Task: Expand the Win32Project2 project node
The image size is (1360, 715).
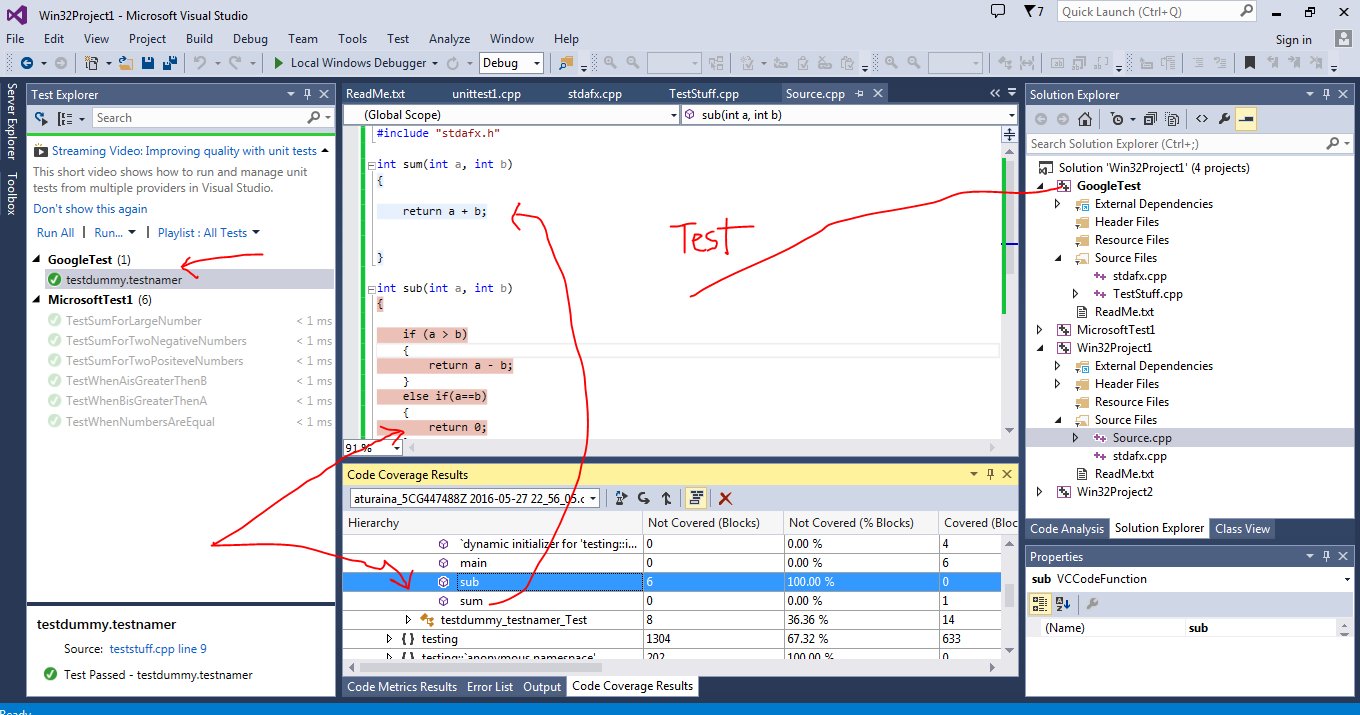Action: coord(1040,492)
